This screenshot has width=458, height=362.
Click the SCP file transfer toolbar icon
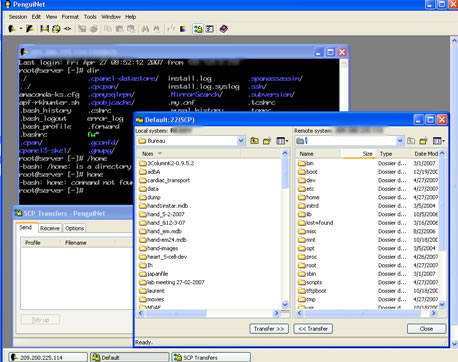click(198, 29)
